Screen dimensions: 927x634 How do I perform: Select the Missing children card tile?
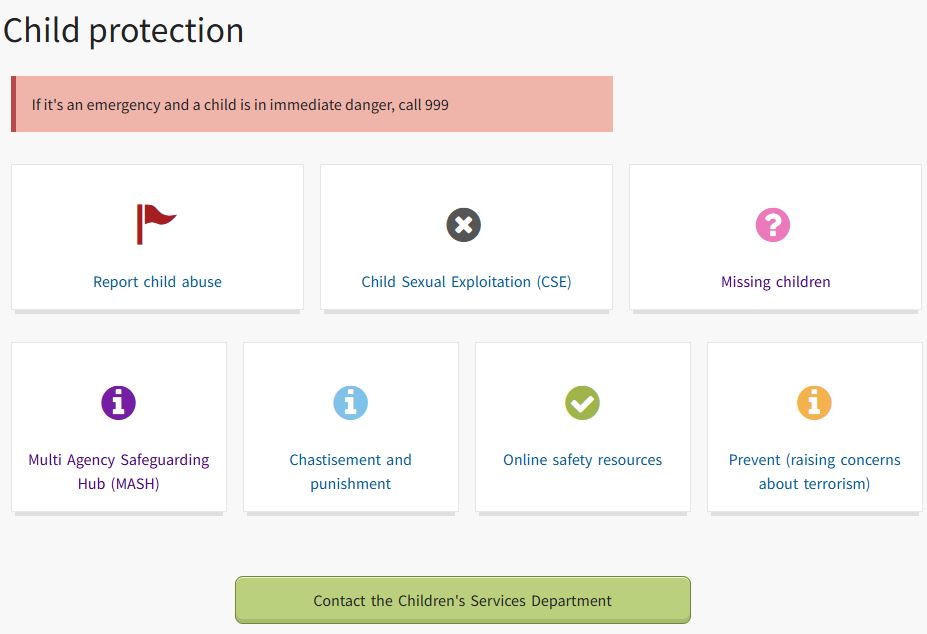(x=775, y=238)
